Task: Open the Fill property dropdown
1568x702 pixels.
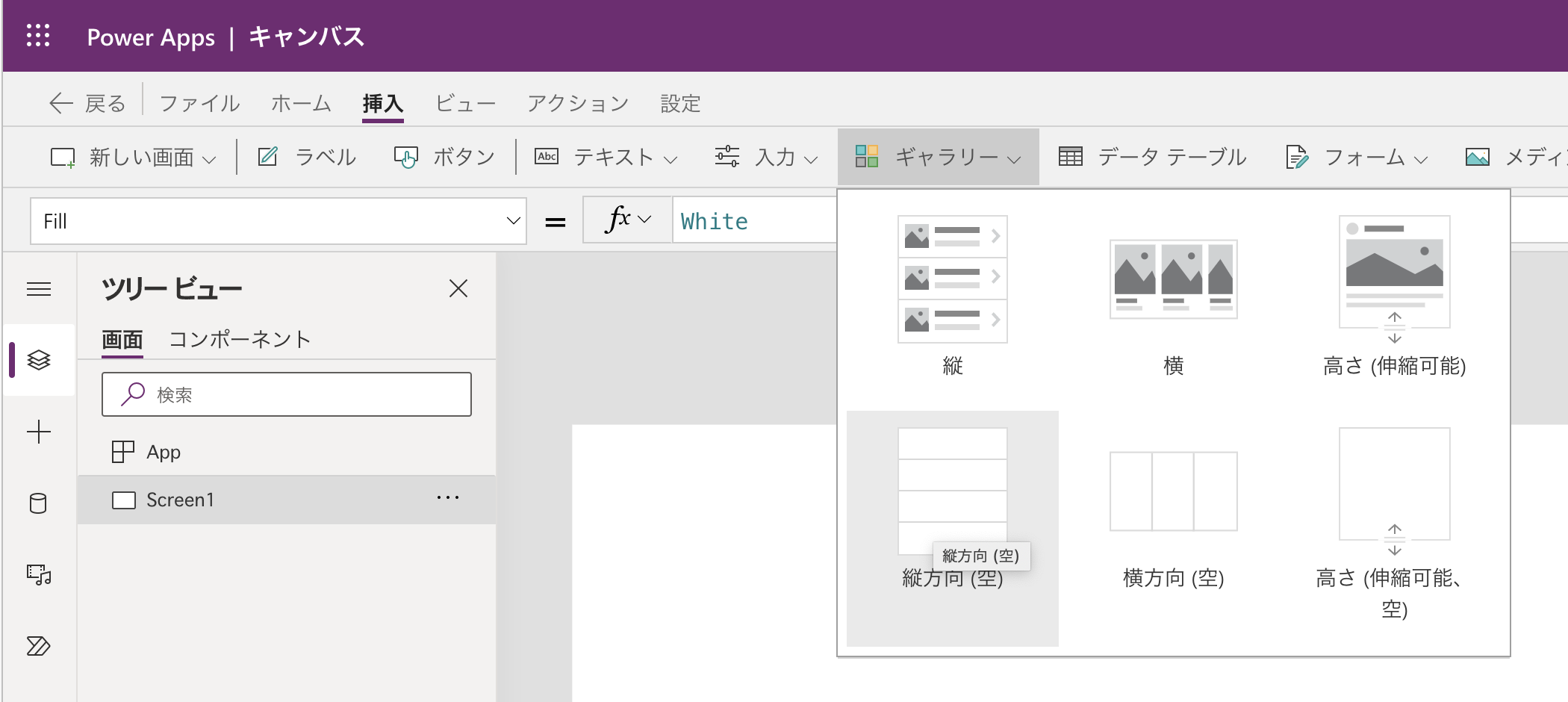Action: [x=512, y=221]
